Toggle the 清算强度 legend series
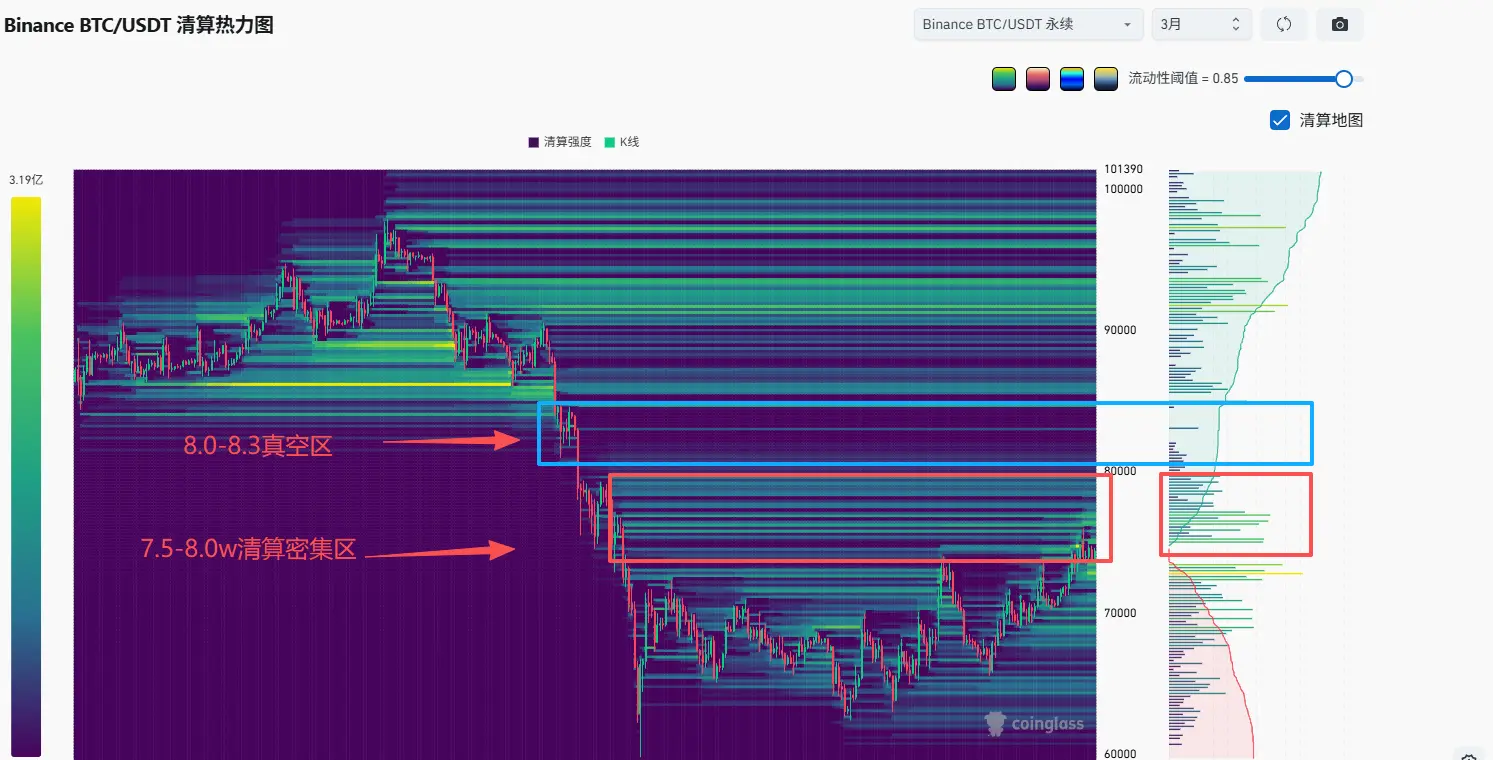 tap(560, 142)
